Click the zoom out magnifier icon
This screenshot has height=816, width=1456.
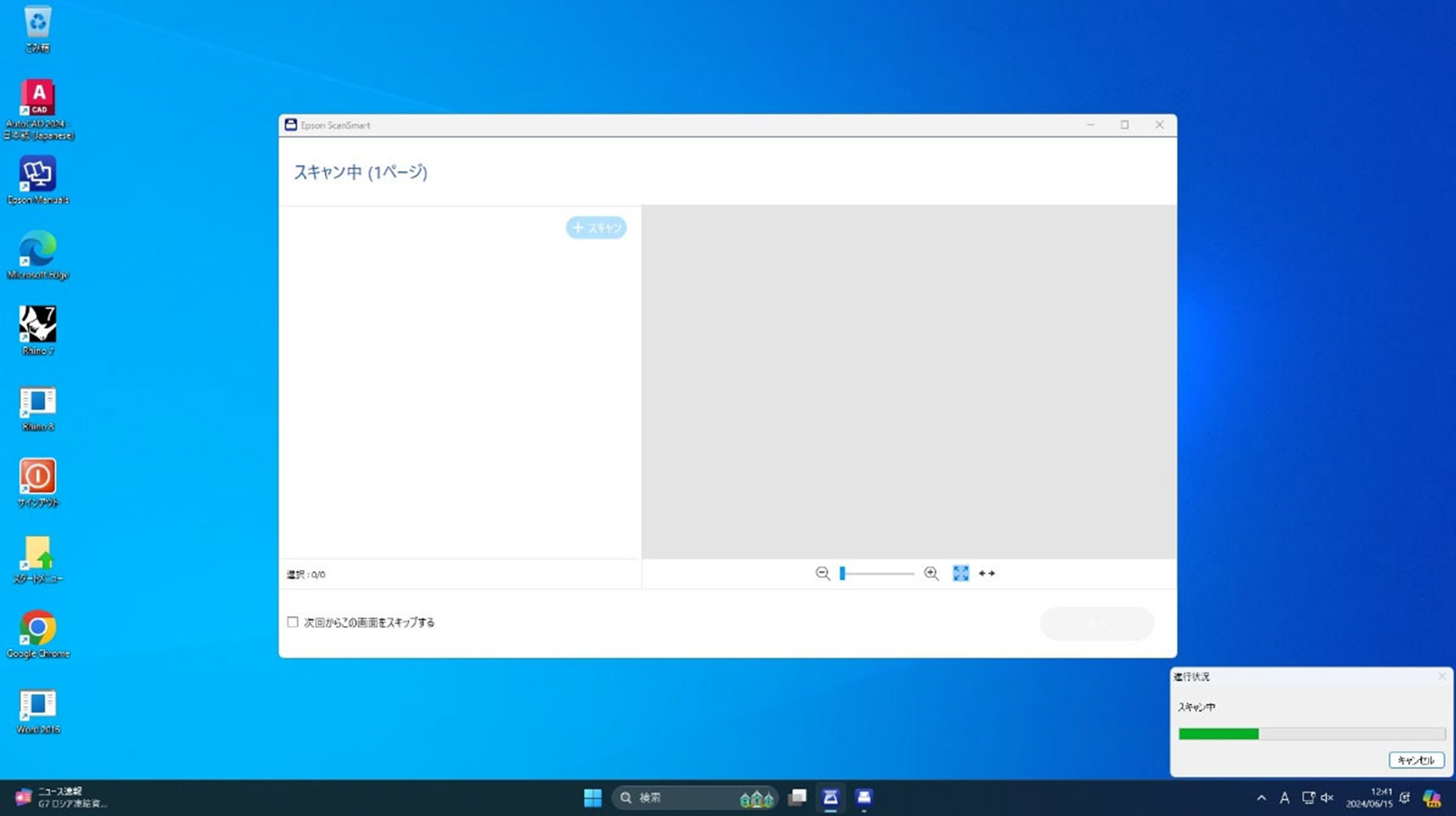pyautogui.click(x=822, y=574)
